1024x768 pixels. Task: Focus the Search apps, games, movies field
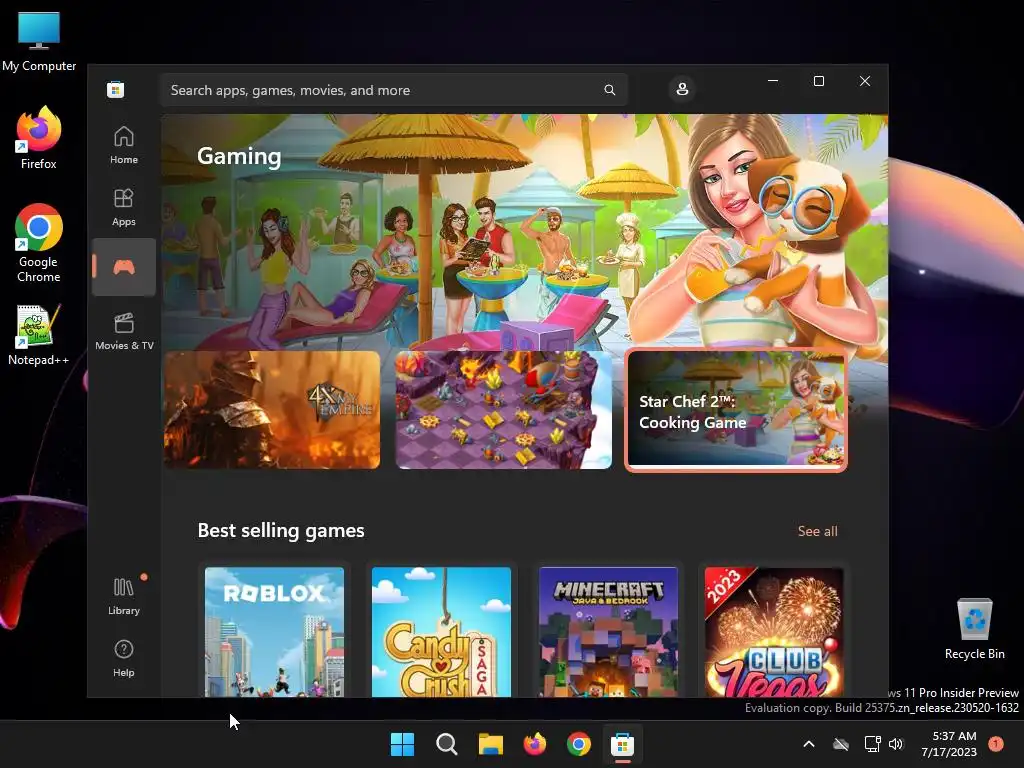[x=393, y=90]
